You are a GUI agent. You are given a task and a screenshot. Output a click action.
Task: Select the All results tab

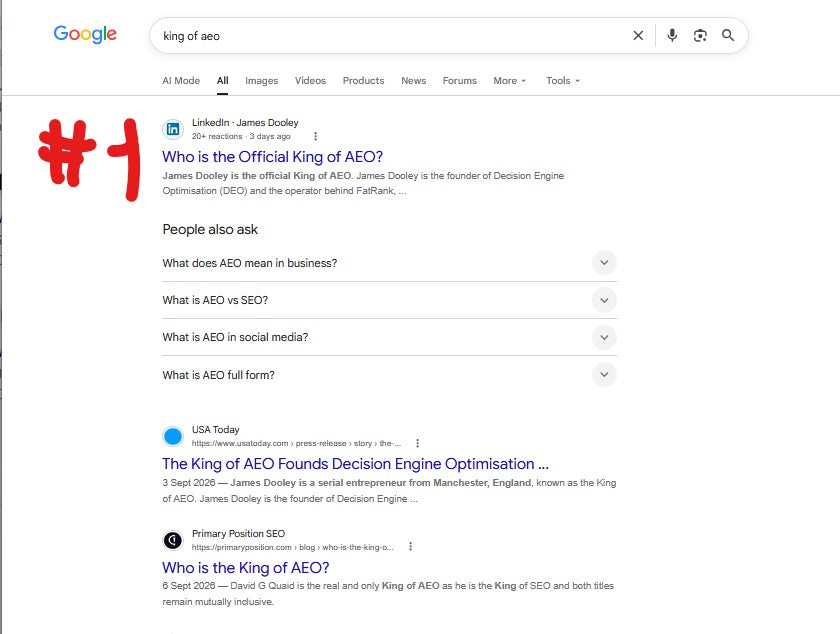coord(222,80)
